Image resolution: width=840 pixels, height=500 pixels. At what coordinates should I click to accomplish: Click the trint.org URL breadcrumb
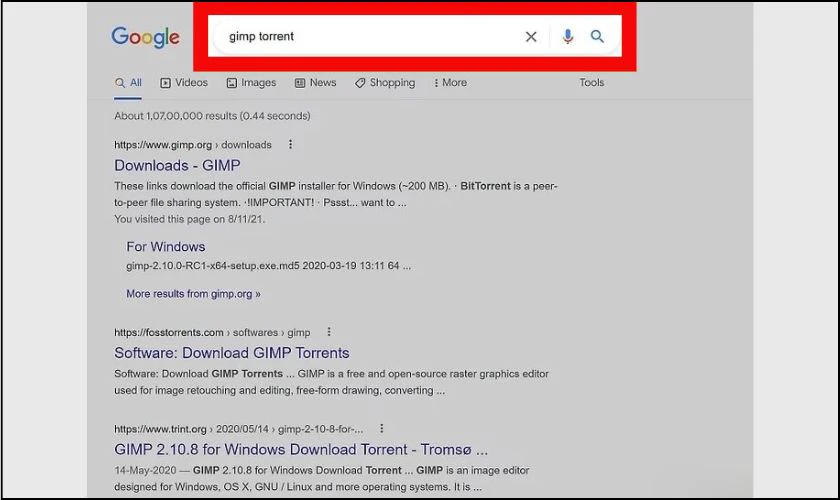coord(238,429)
